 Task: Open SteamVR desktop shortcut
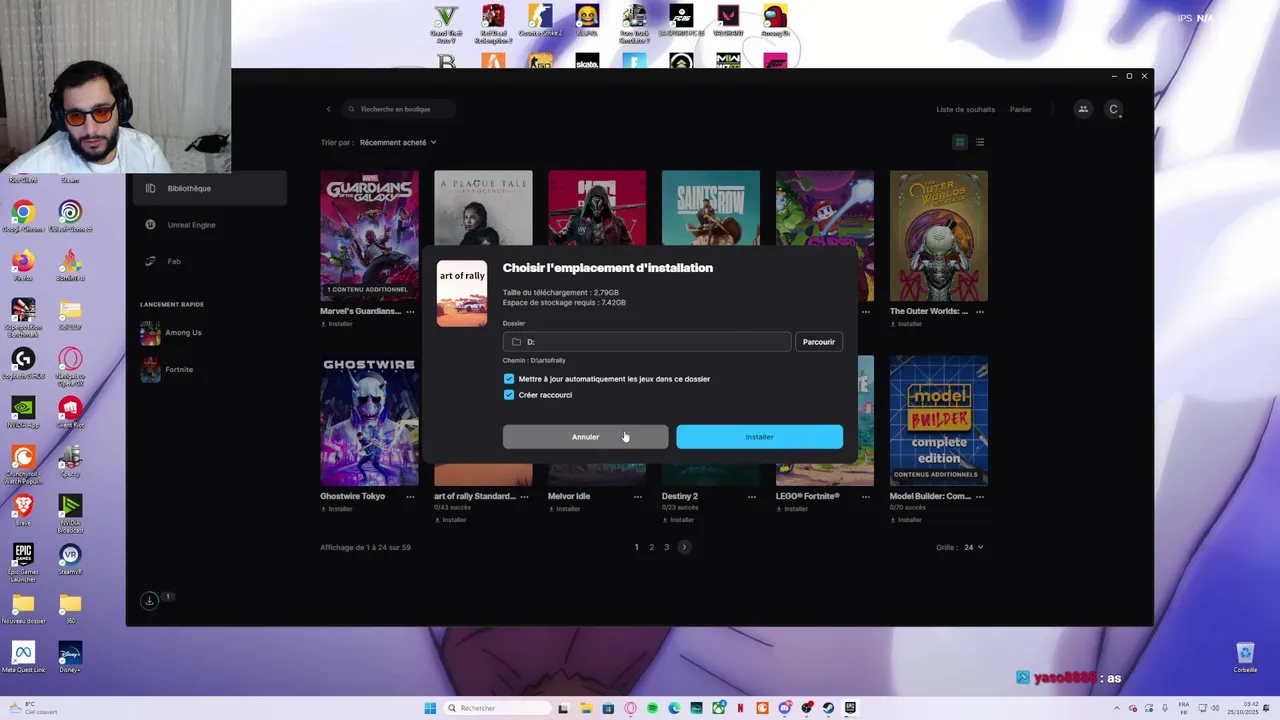pyautogui.click(x=70, y=559)
